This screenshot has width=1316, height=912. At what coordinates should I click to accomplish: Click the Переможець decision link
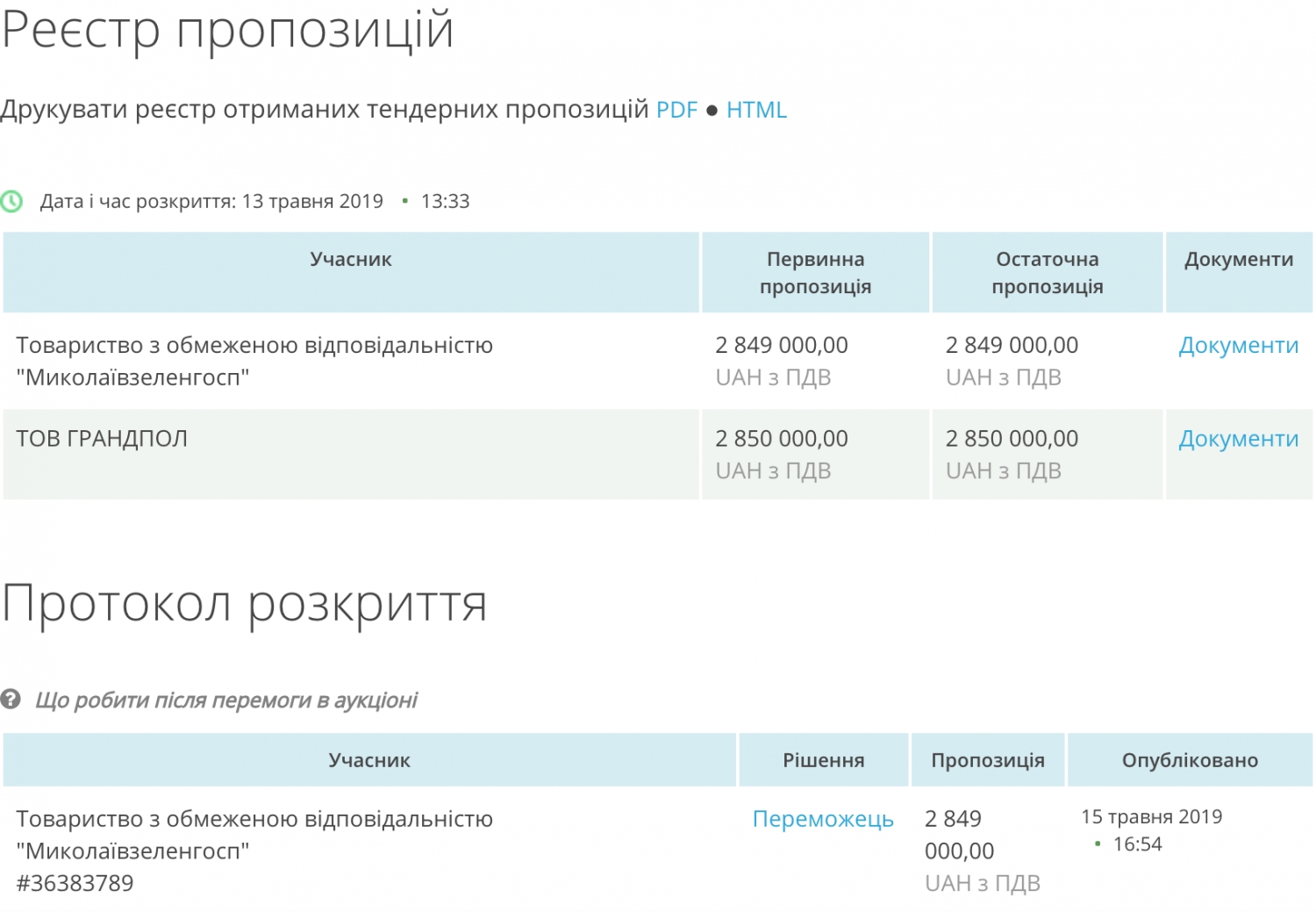[823, 819]
